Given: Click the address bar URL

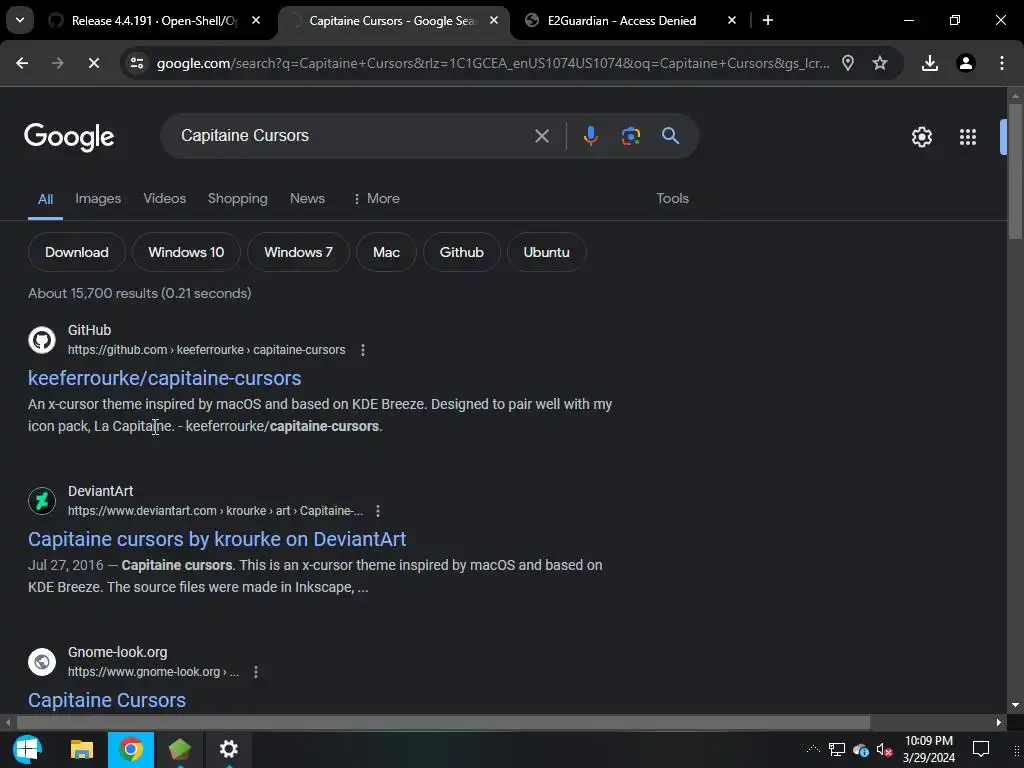Looking at the screenshot, I should coord(493,63).
